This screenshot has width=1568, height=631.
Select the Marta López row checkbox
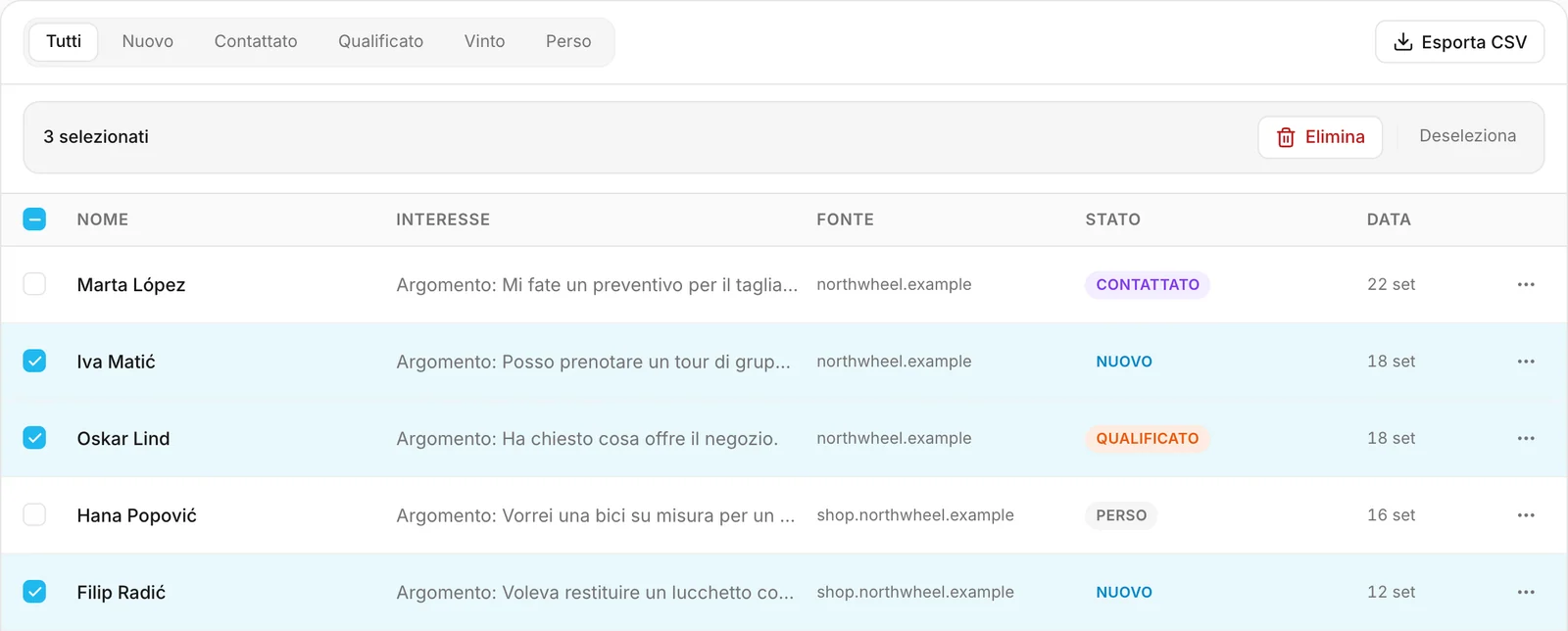click(x=34, y=284)
